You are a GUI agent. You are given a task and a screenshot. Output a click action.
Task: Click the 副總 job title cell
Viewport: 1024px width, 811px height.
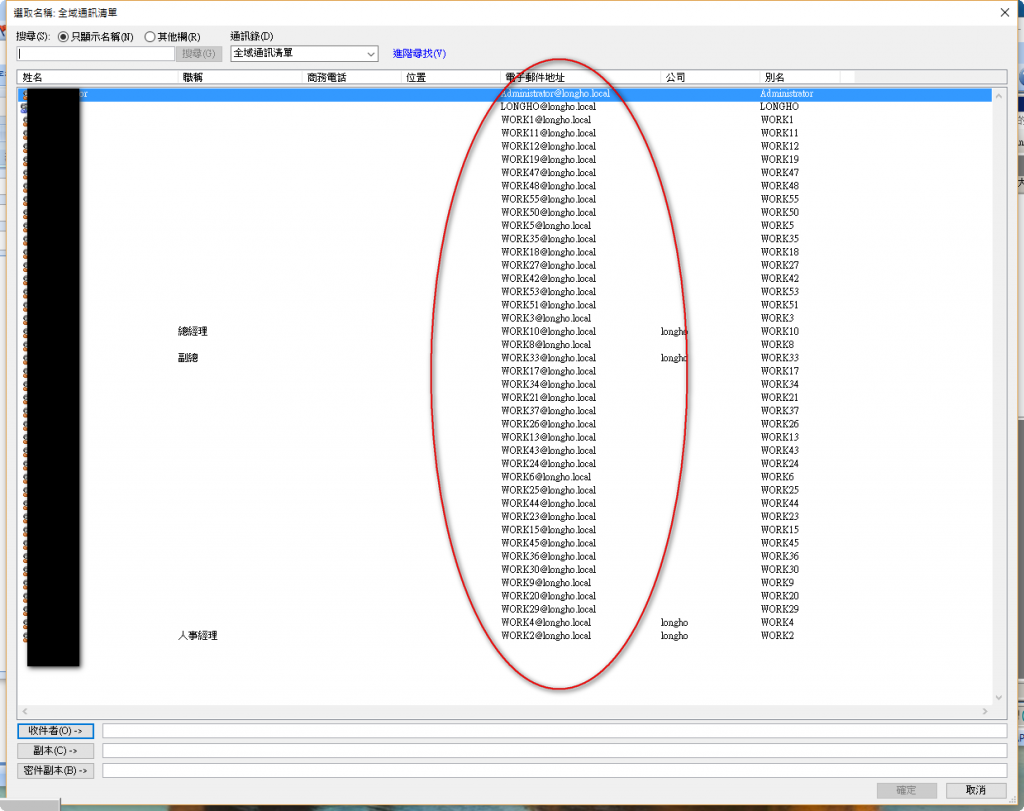(188, 358)
